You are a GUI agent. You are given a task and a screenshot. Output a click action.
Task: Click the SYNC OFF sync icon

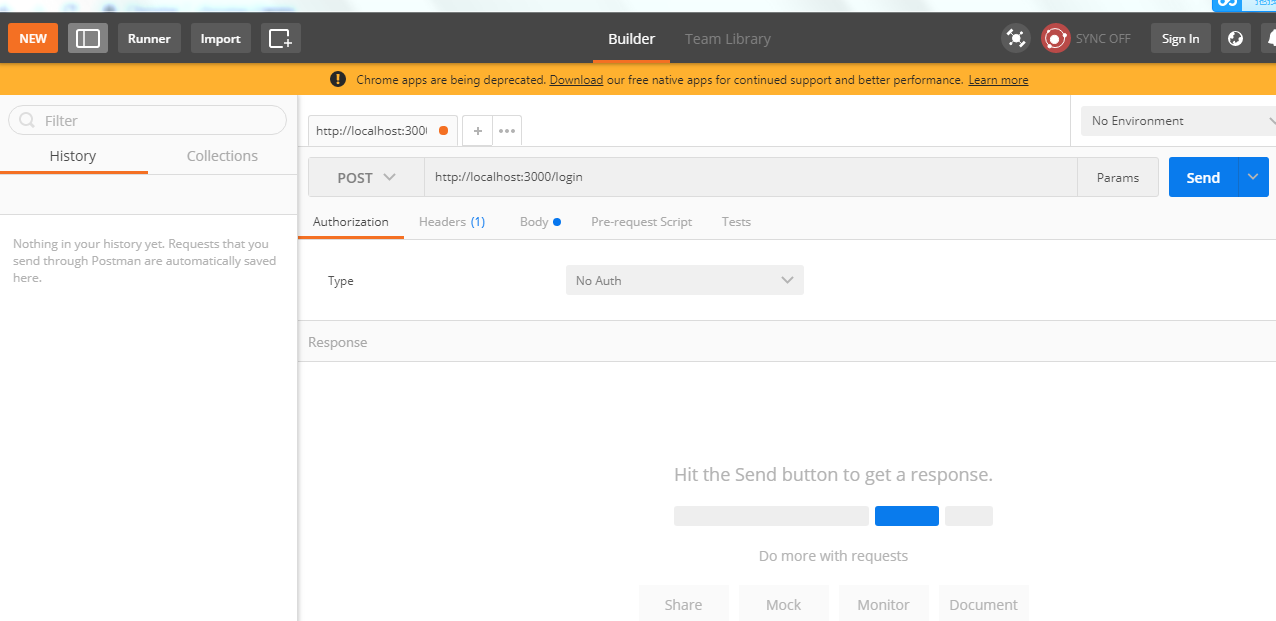pos(1056,38)
